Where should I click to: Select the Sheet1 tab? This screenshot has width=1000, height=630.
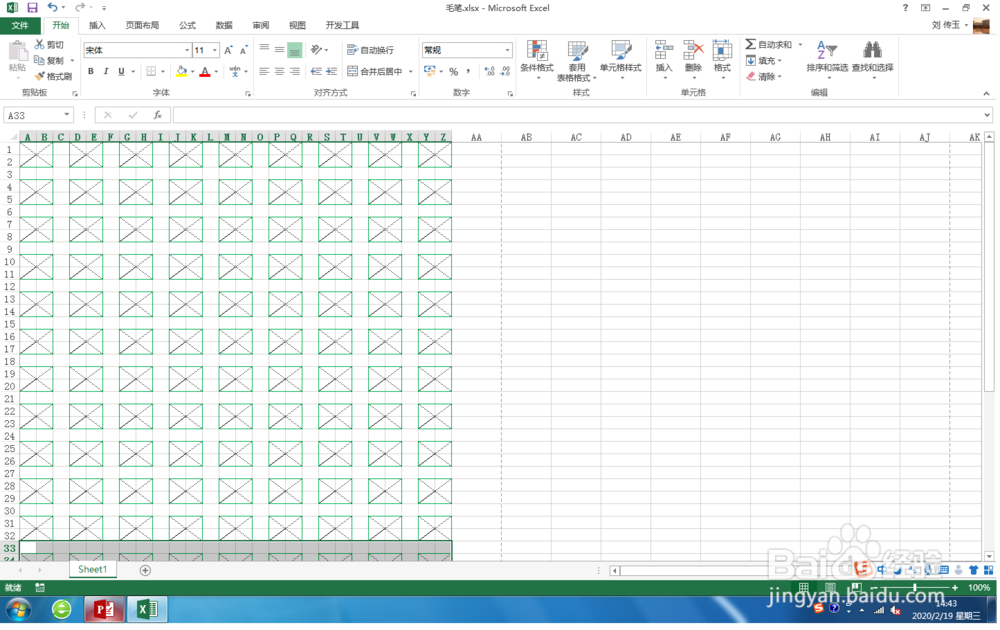pyautogui.click(x=92, y=569)
